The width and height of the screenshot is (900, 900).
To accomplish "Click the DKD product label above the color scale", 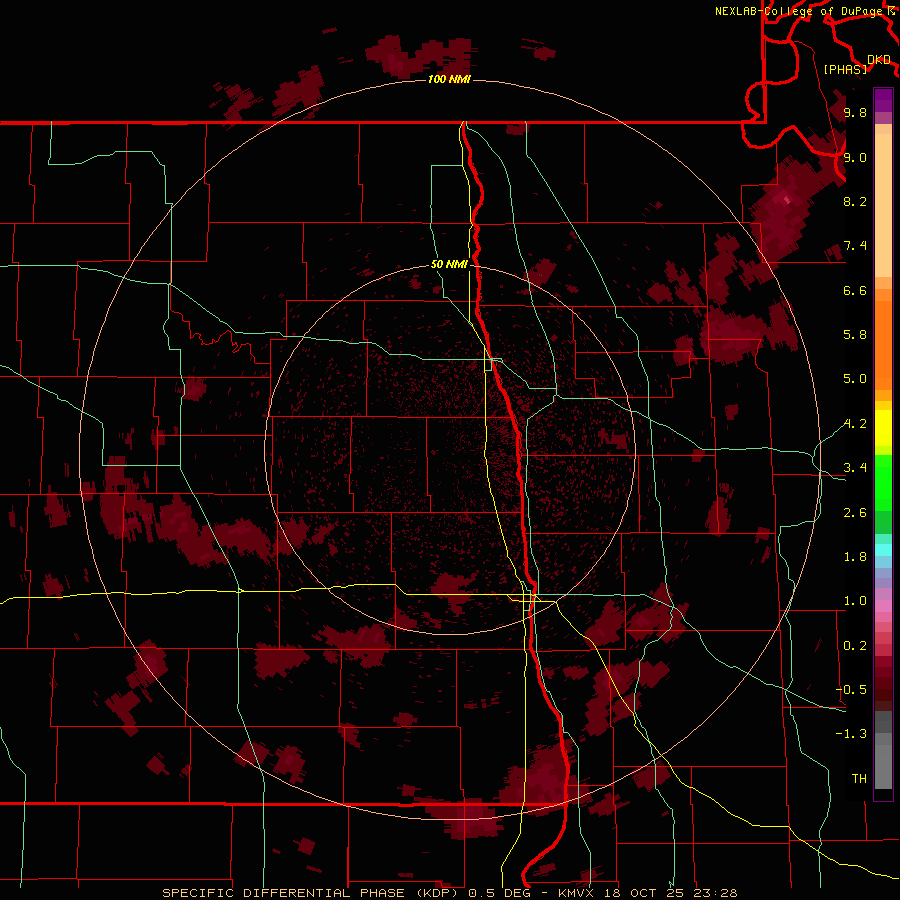I will [x=878, y=59].
